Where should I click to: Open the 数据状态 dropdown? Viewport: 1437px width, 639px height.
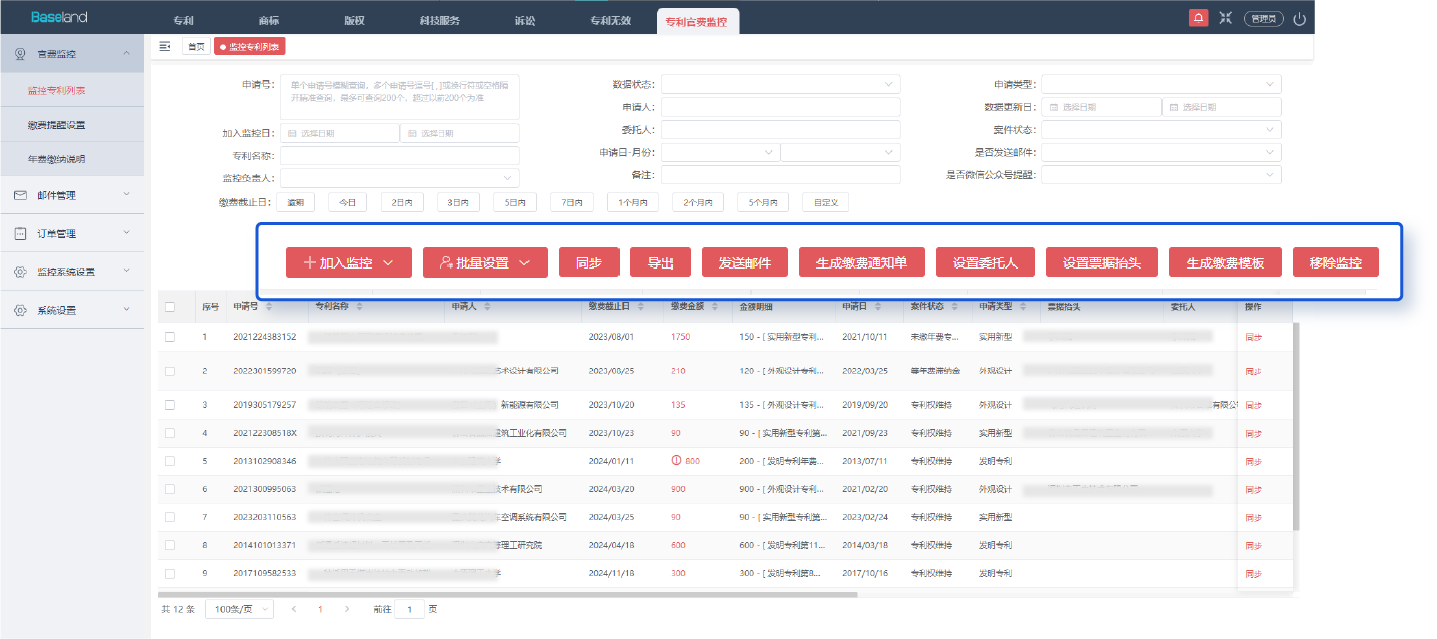(x=780, y=84)
